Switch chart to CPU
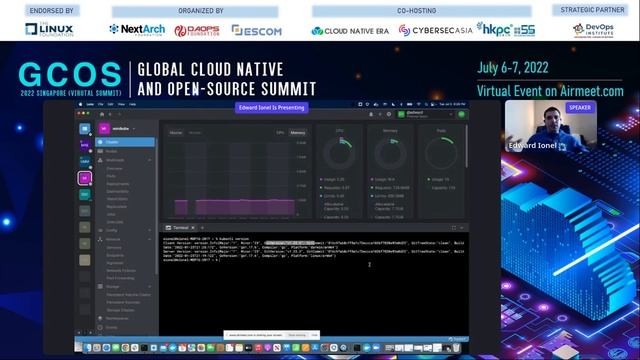This screenshot has height=360, width=640. coord(280,133)
